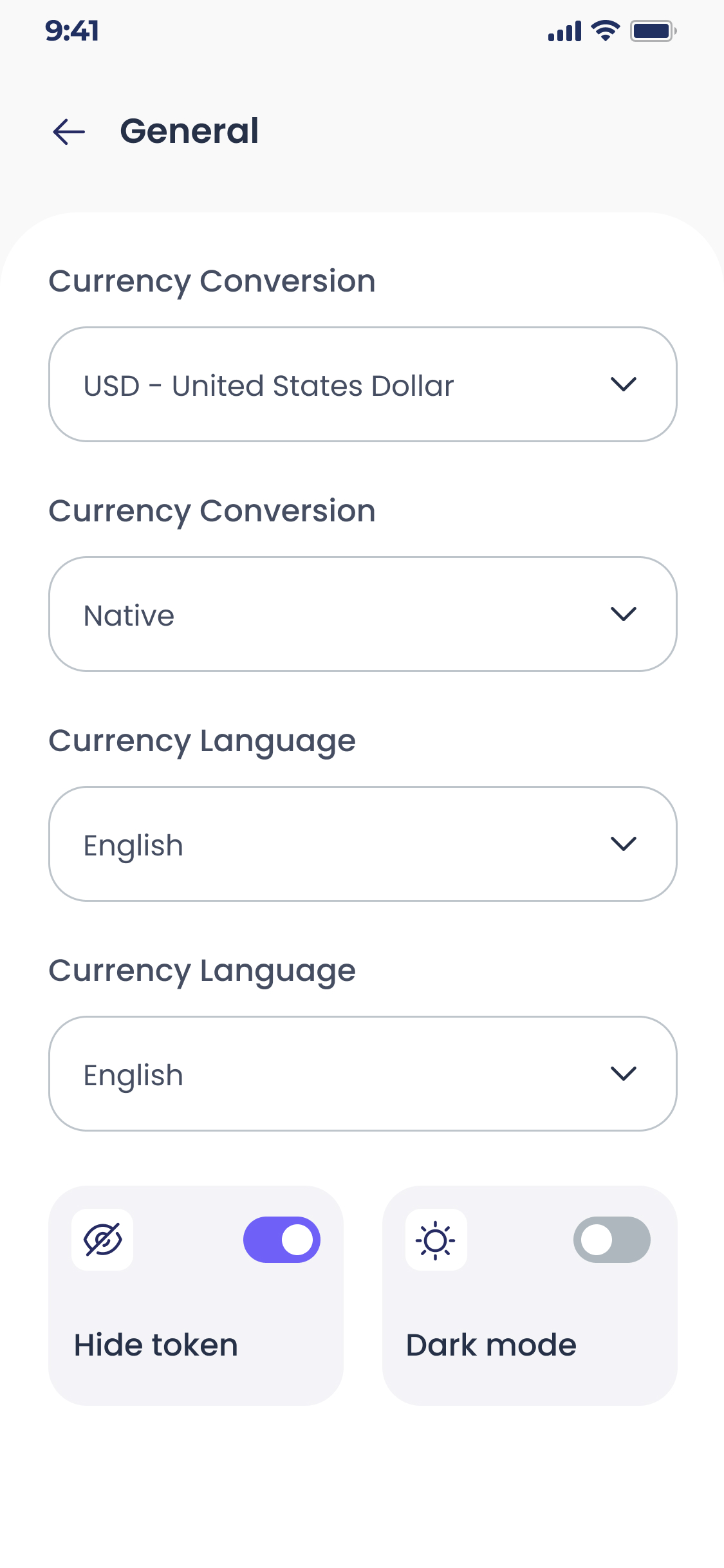
Task: Open the Native conversion dropdown
Action: pyautogui.click(x=362, y=614)
